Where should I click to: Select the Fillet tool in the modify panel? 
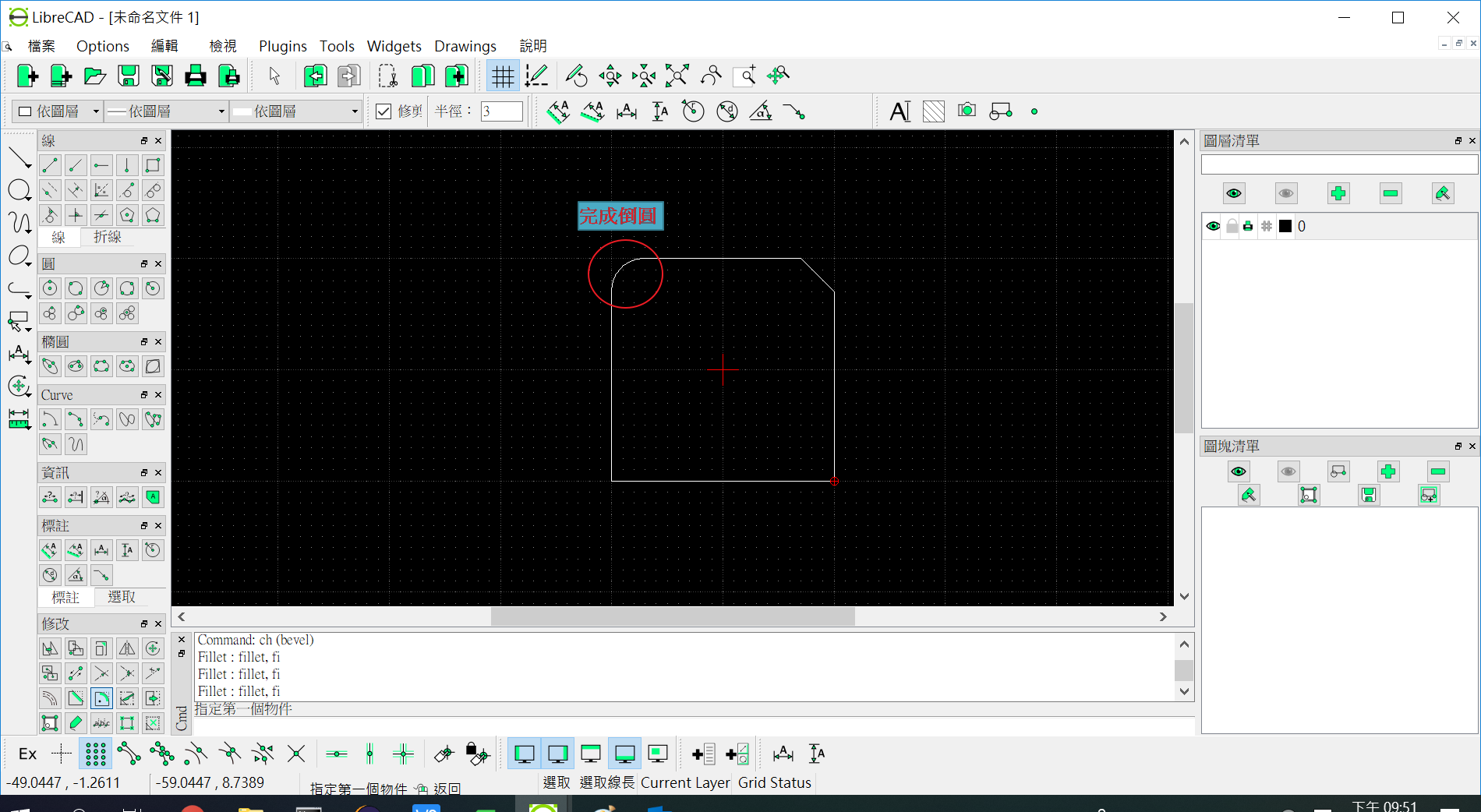click(x=101, y=698)
